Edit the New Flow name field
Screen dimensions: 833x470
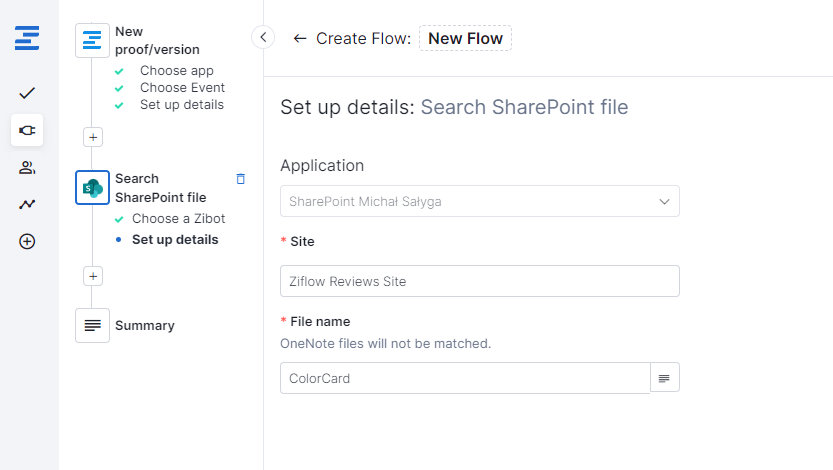(465, 38)
